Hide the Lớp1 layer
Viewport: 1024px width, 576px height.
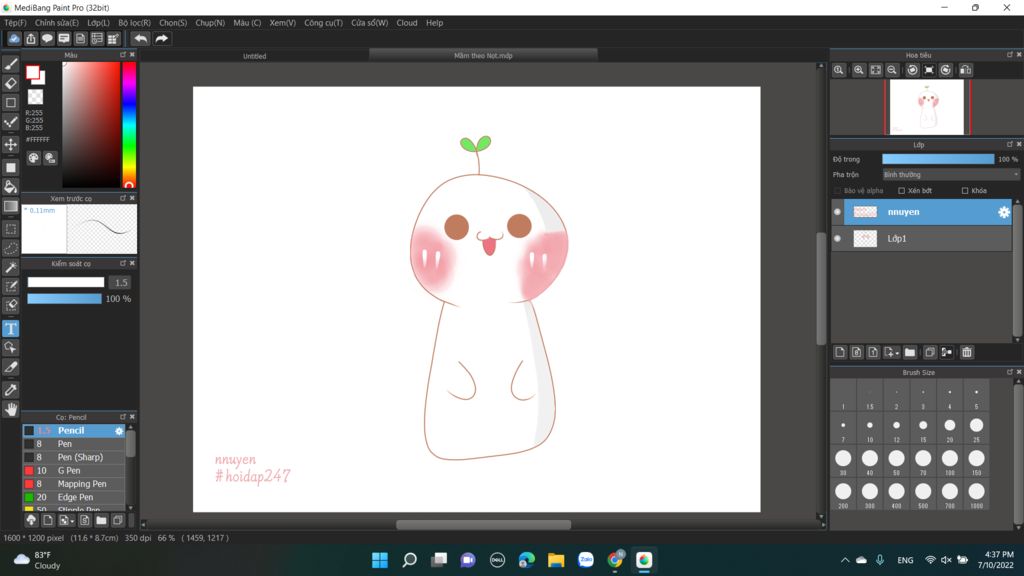(x=837, y=238)
